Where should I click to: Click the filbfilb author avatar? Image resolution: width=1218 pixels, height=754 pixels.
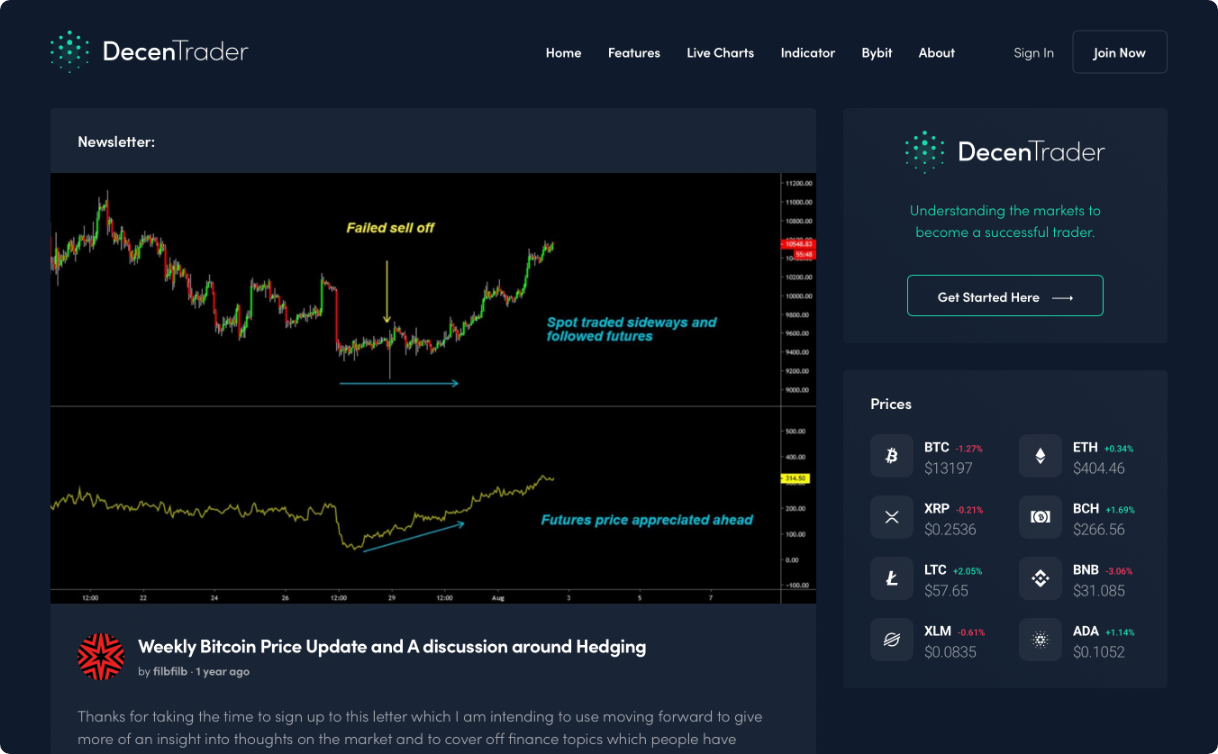[101, 656]
